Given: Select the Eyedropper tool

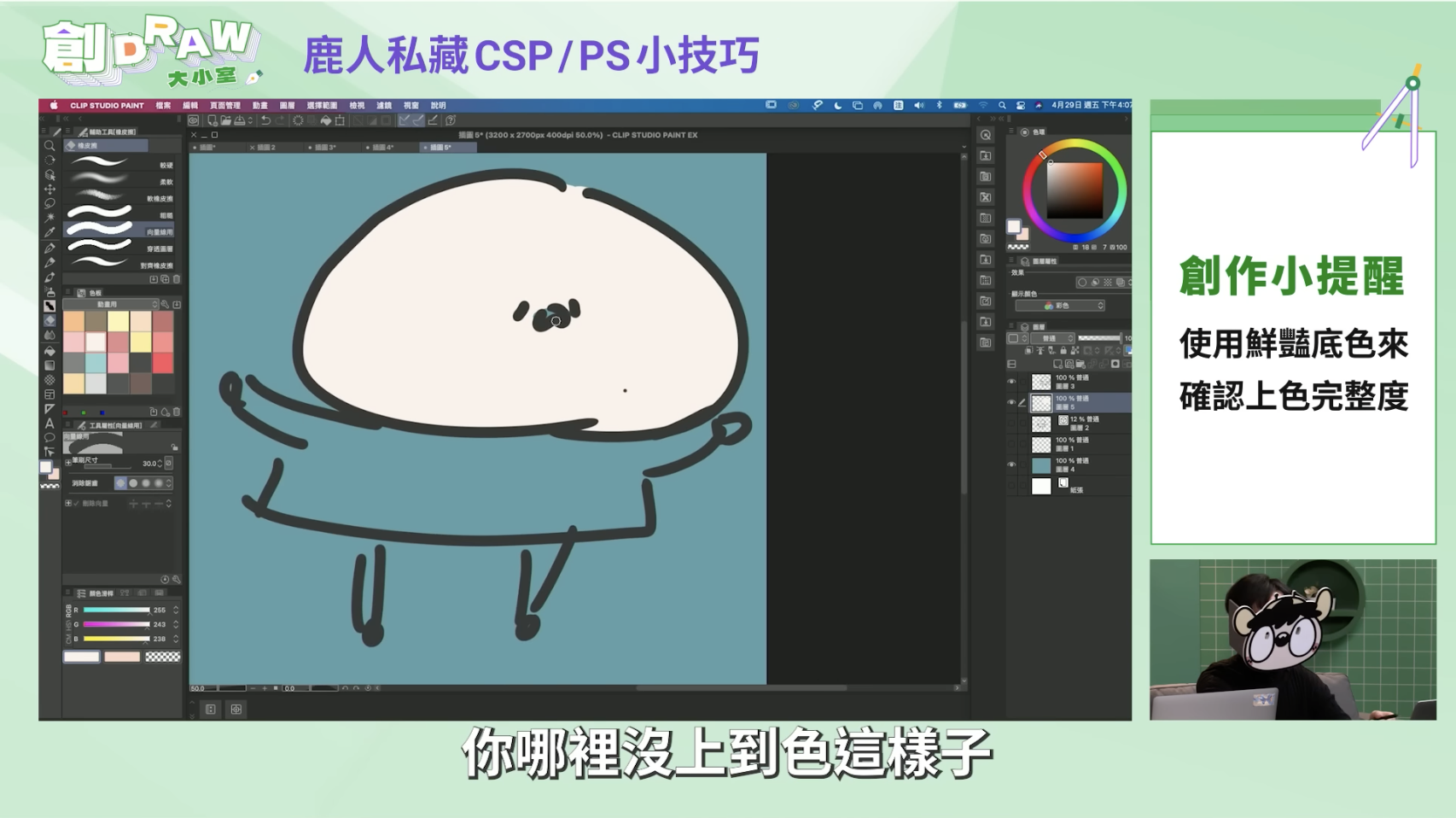Looking at the screenshot, I should pyautogui.click(x=50, y=232).
